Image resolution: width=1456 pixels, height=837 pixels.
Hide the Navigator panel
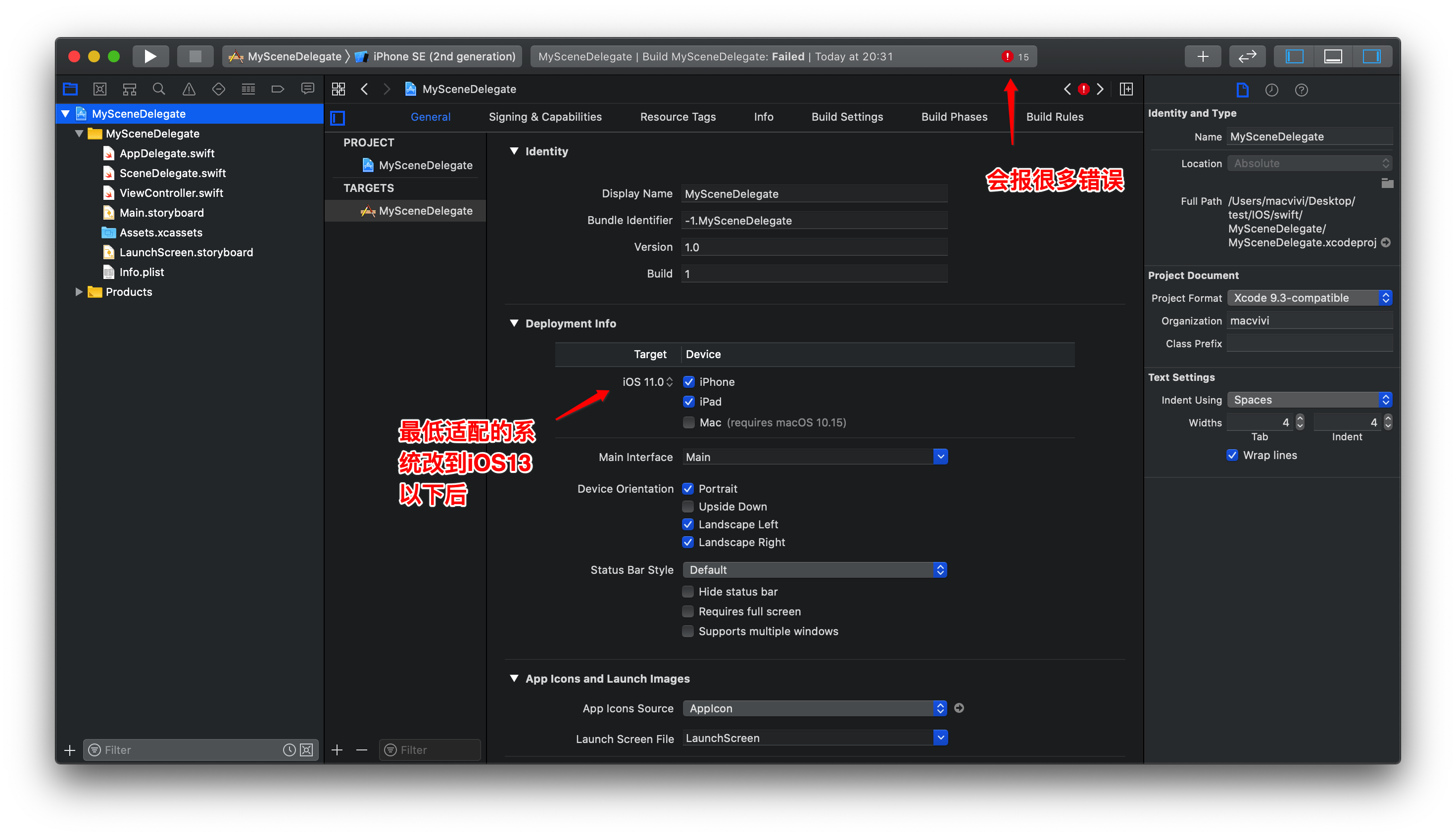pos(1294,56)
